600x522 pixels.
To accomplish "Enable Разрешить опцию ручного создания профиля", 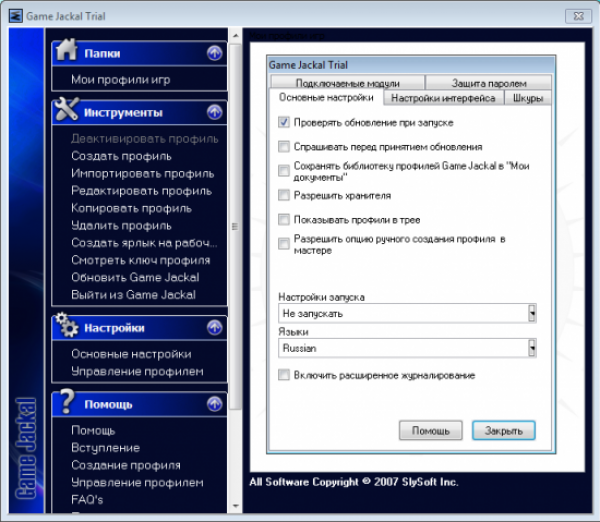I will click(284, 244).
